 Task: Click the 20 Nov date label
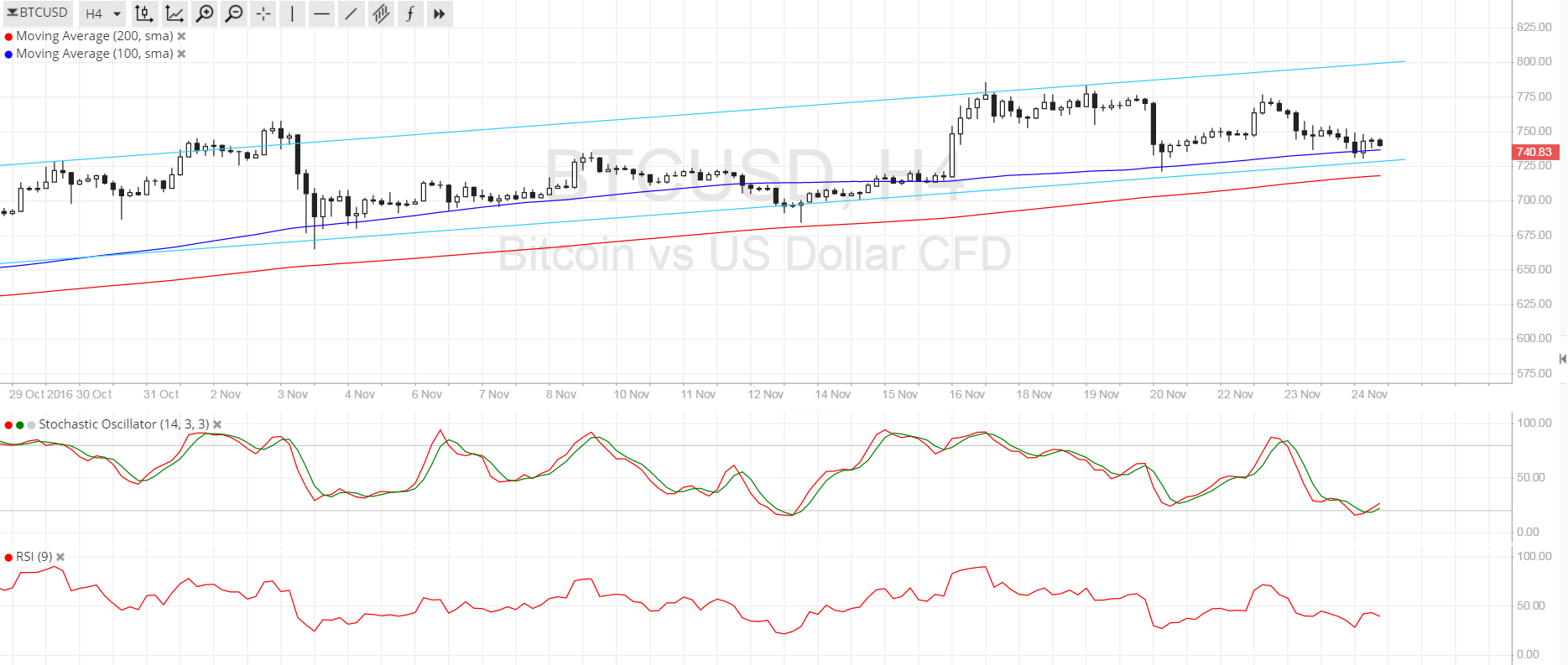[x=1168, y=394]
